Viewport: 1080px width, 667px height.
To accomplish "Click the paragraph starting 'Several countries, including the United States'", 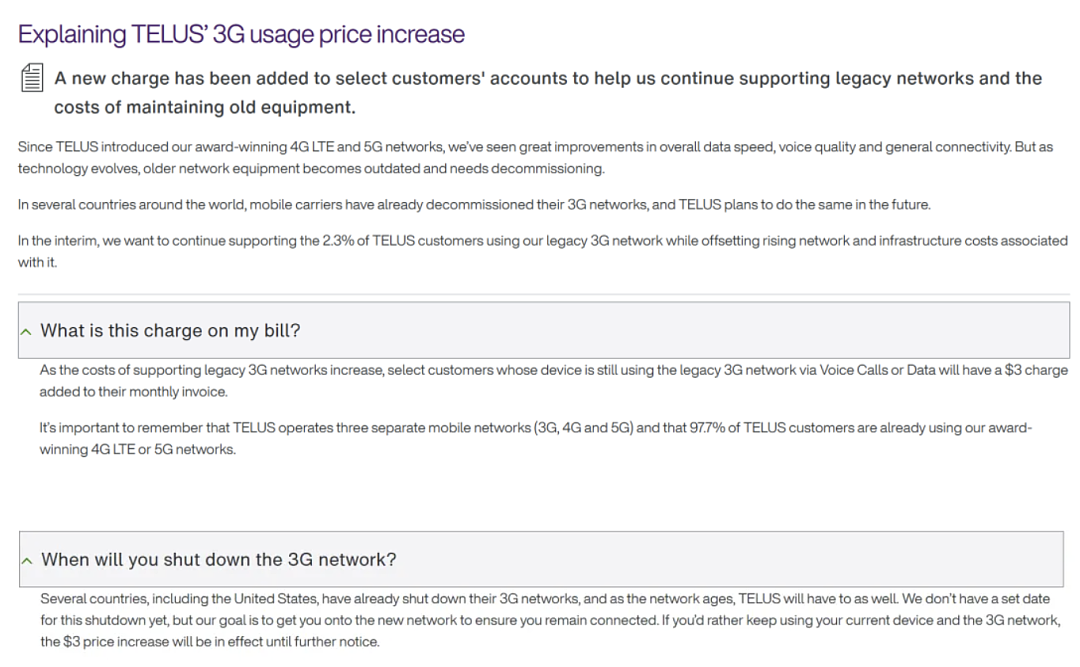I will 550,620.
